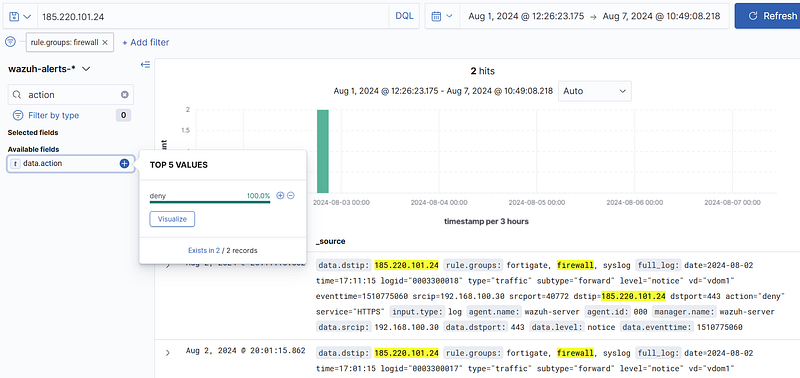The image size is (800, 378).
Task: Filter out the deny value
Action: coord(291,196)
